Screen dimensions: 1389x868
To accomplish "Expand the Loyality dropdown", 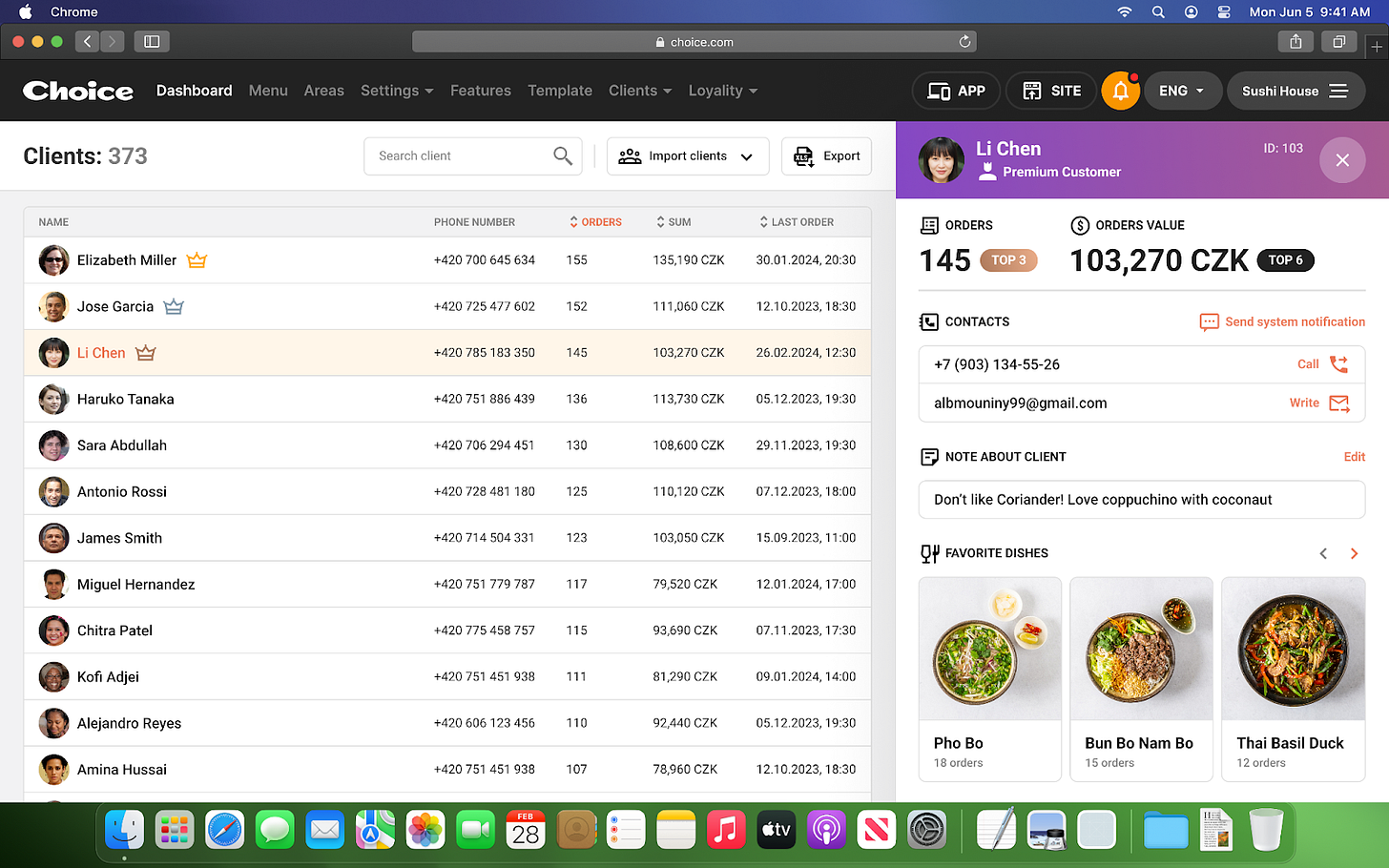I will click(723, 91).
